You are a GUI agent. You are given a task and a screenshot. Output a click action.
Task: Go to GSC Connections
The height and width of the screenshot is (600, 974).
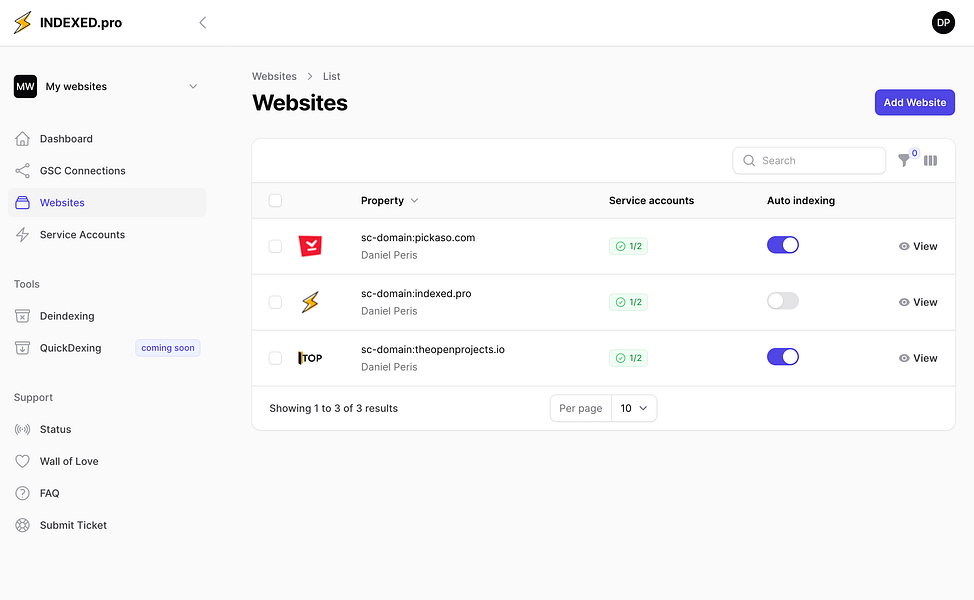coord(107,171)
